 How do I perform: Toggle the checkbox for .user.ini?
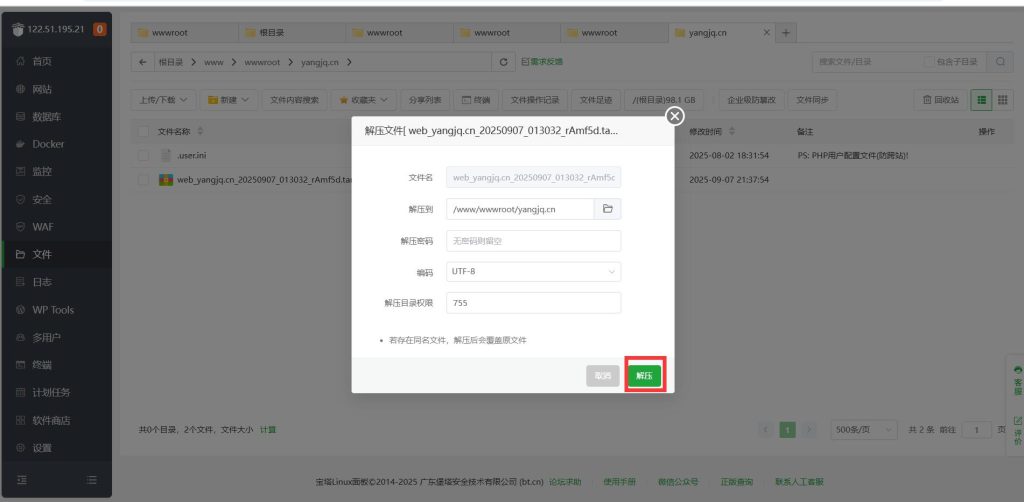click(x=144, y=155)
